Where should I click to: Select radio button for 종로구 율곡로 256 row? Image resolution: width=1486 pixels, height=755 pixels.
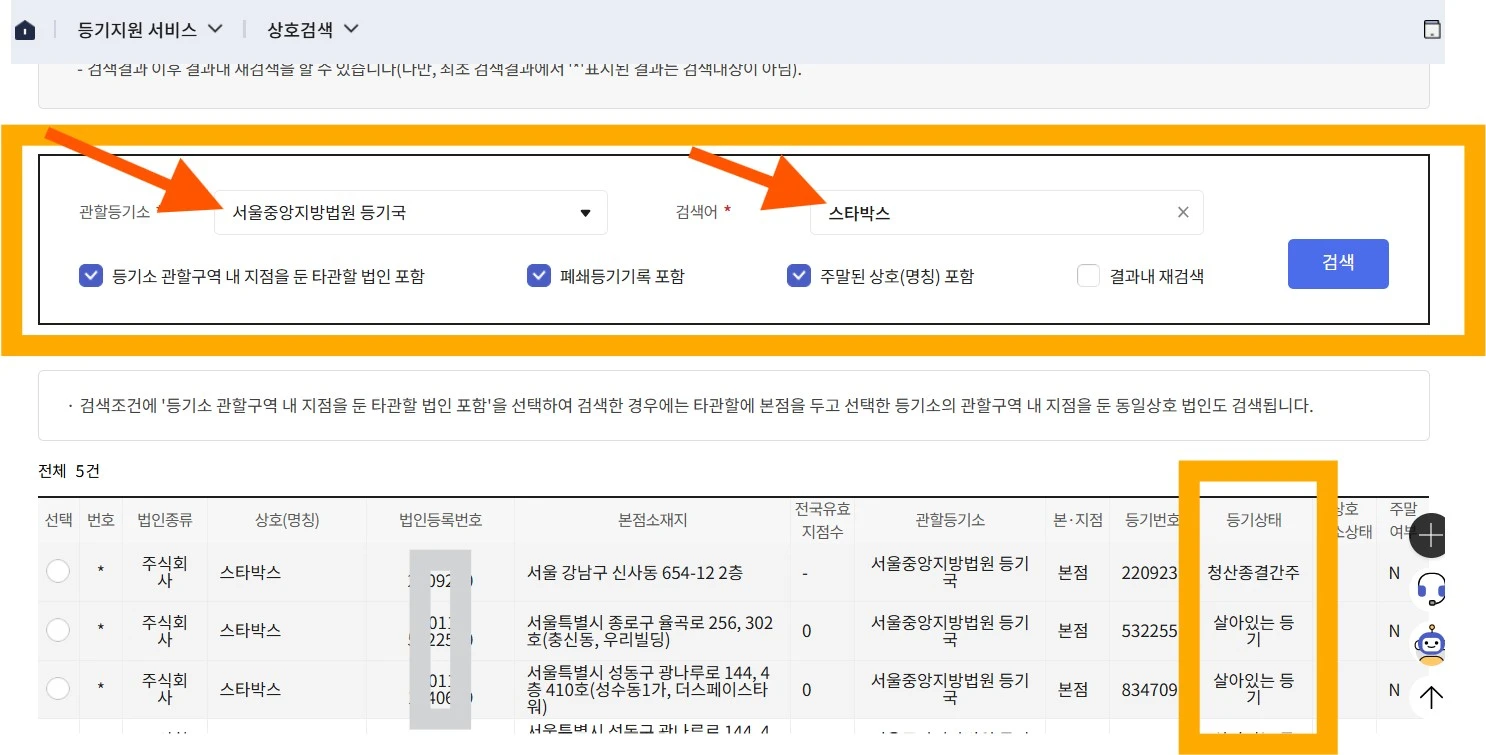[58, 630]
